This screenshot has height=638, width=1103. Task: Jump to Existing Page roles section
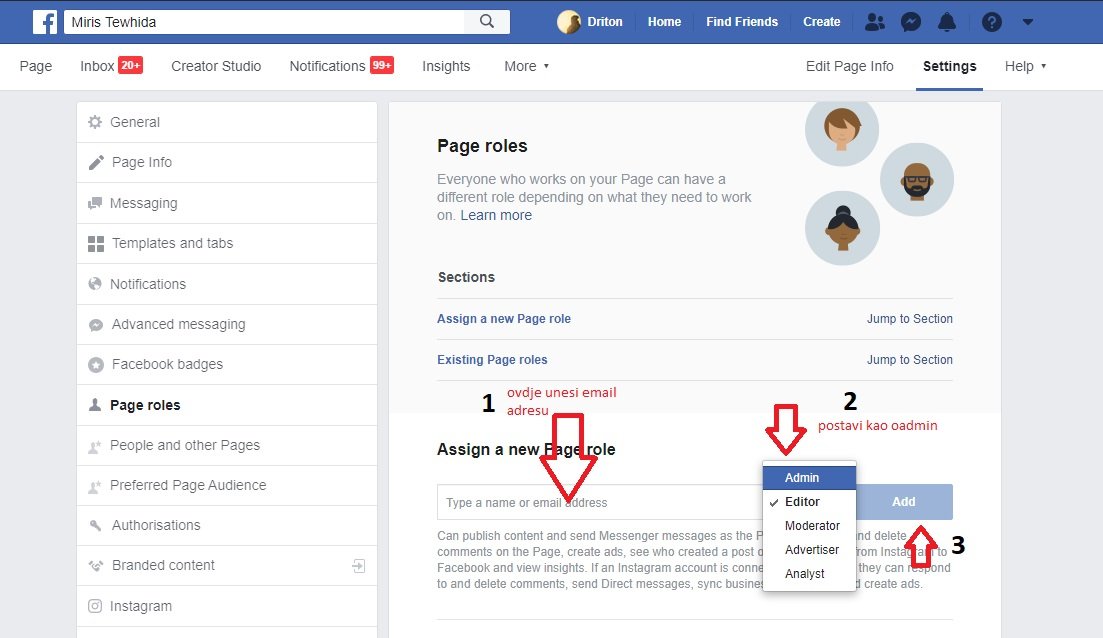point(909,360)
